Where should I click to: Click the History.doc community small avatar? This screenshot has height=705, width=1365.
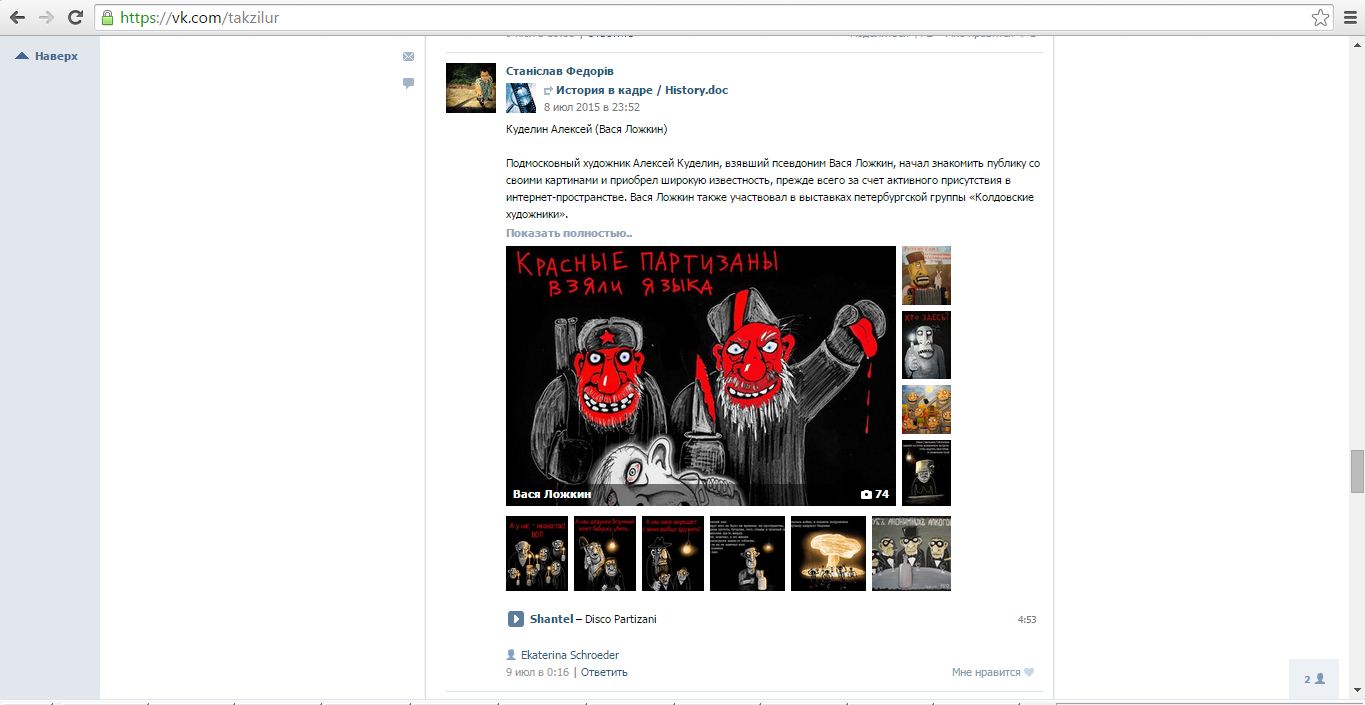520,98
